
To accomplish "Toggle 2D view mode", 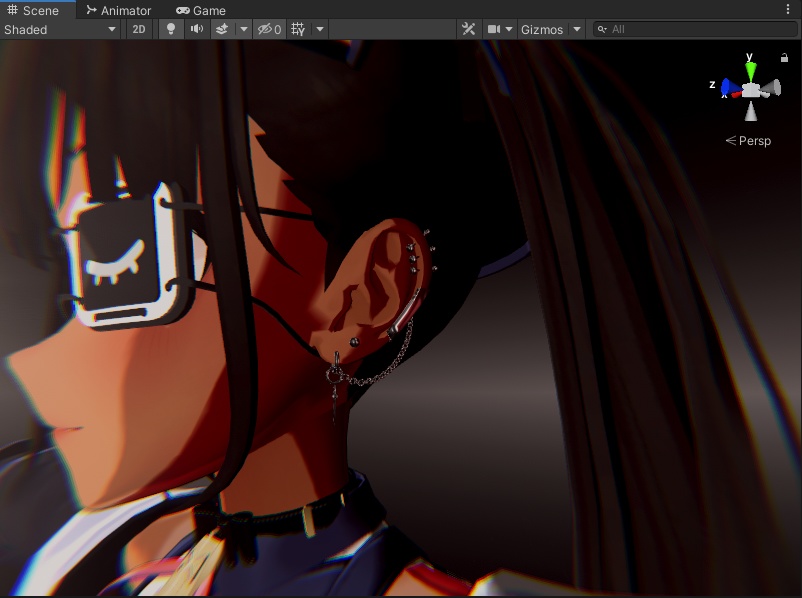I will [139, 29].
